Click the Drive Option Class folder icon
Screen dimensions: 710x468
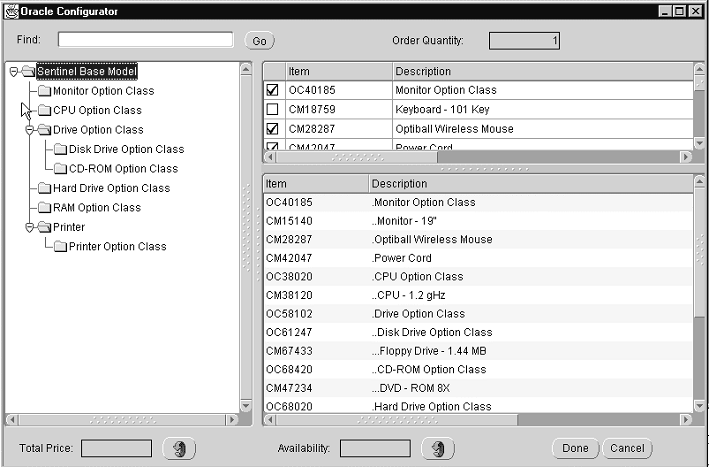(44, 130)
